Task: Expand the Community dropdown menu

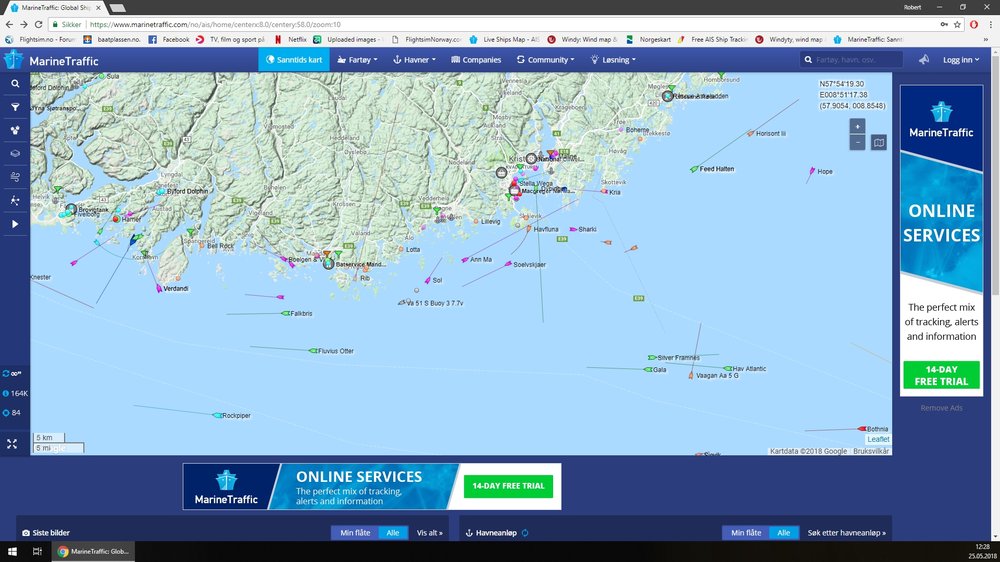Action: (x=545, y=59)
